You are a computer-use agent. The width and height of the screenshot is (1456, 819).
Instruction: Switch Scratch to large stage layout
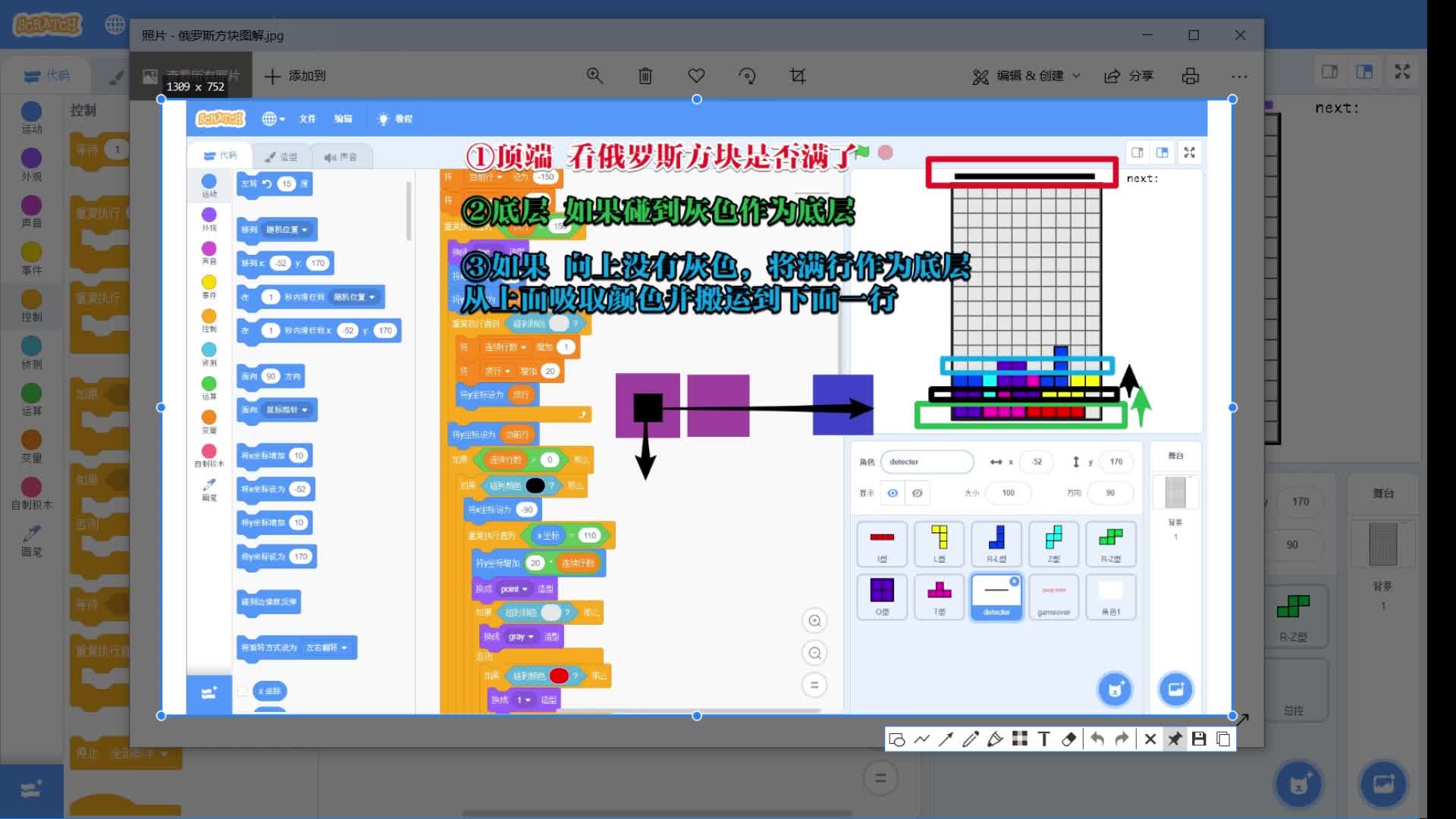(x=1364, y=72)
